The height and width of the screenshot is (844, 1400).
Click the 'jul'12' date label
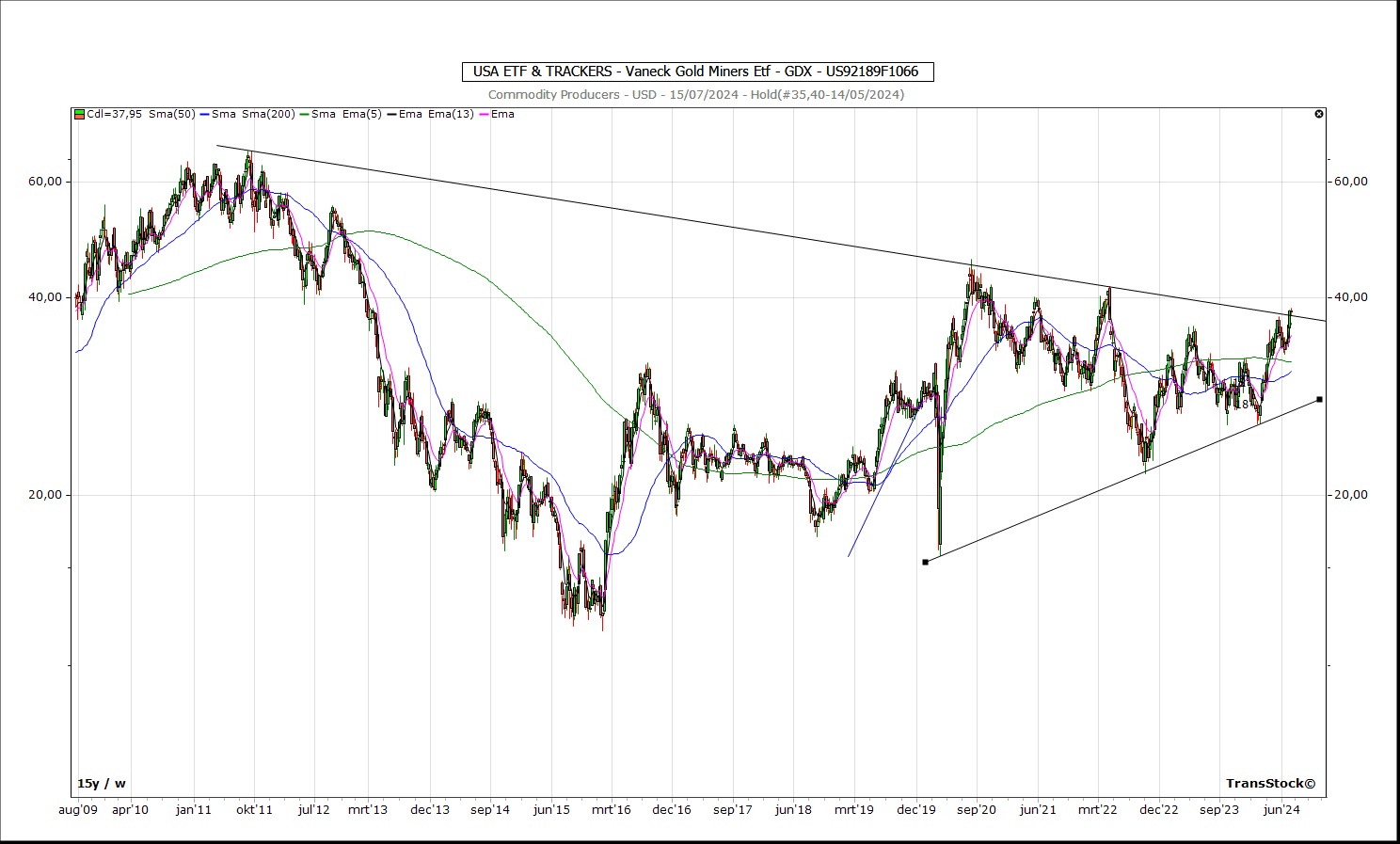click(x=314, y=809)
